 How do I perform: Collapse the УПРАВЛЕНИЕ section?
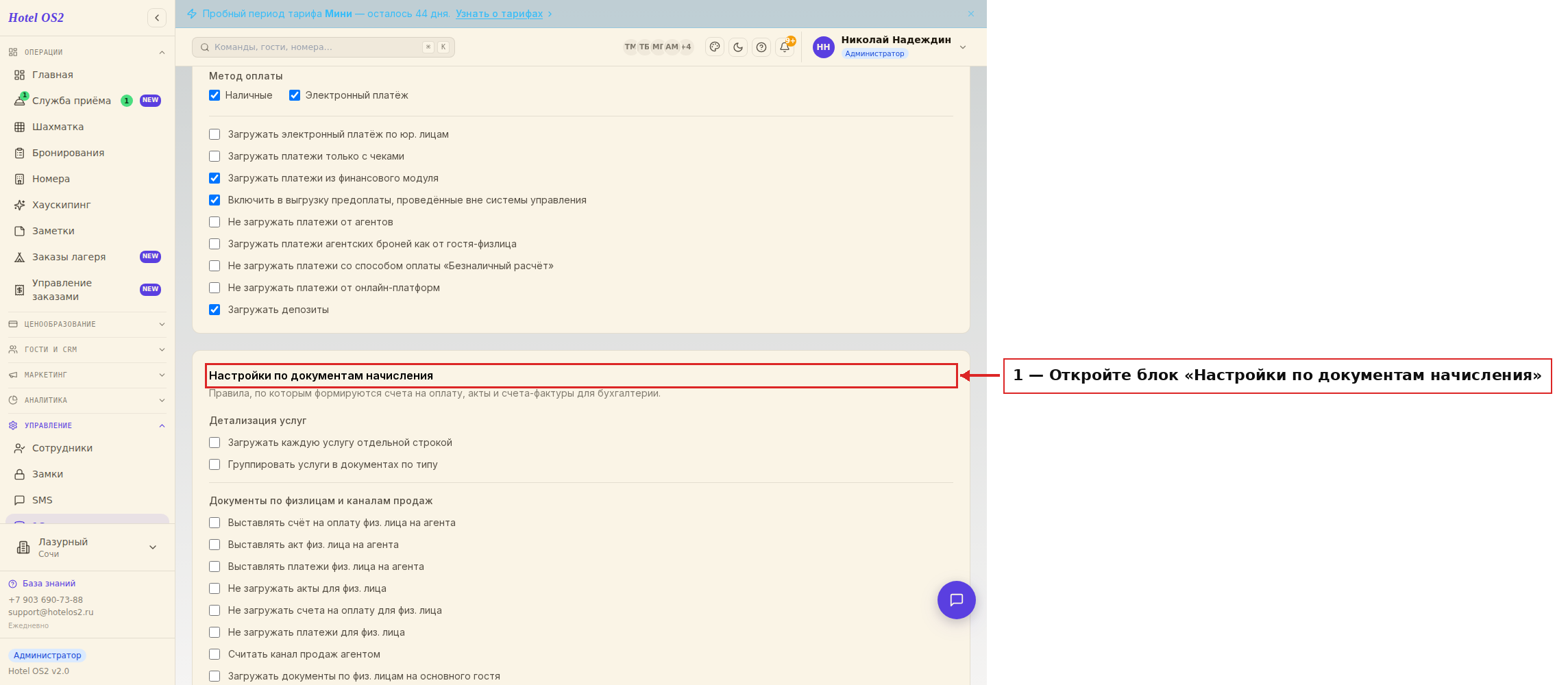pyautogui.click(x=87, y=425)
